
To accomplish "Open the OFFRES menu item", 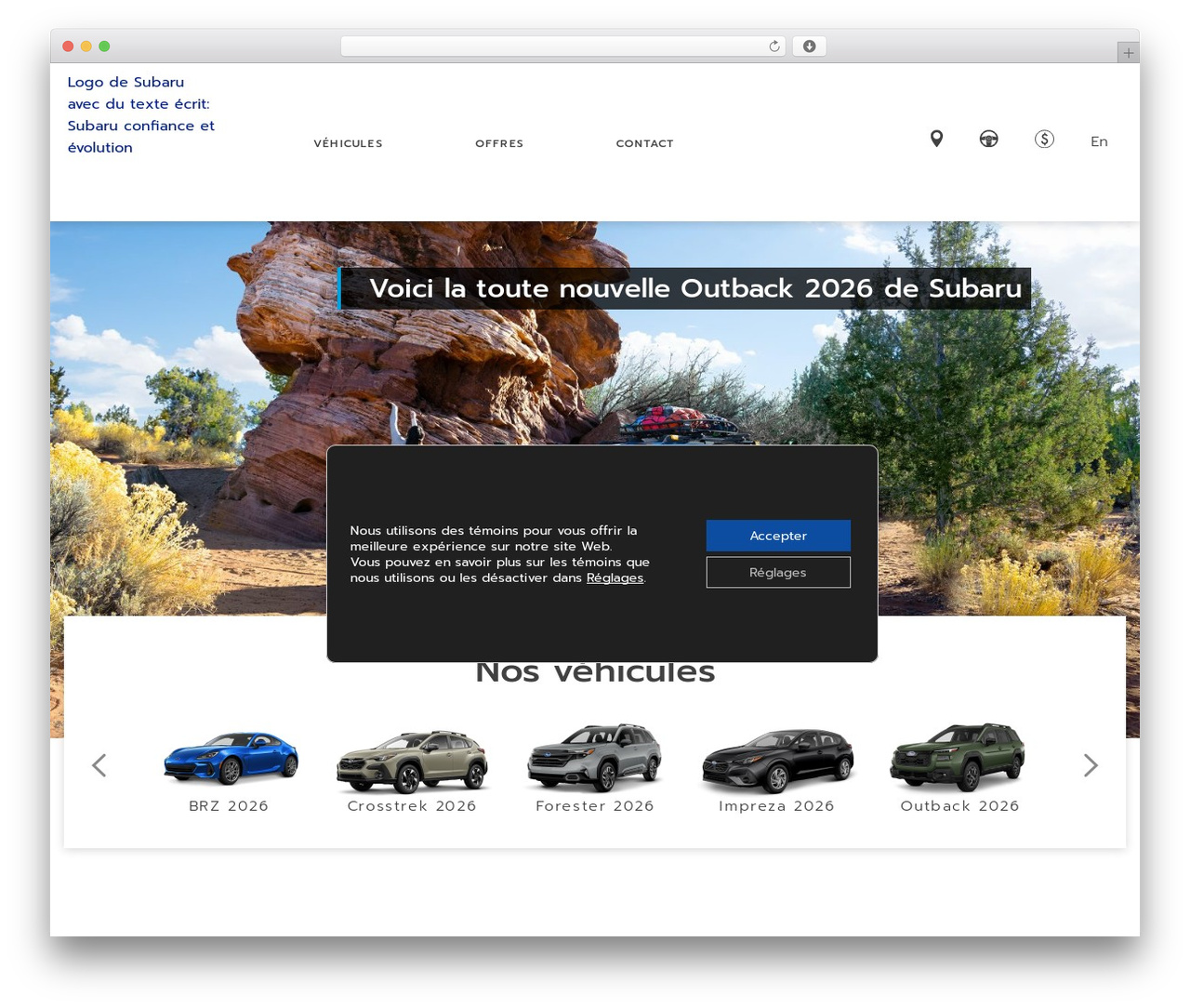I will (x=499, y=143).
